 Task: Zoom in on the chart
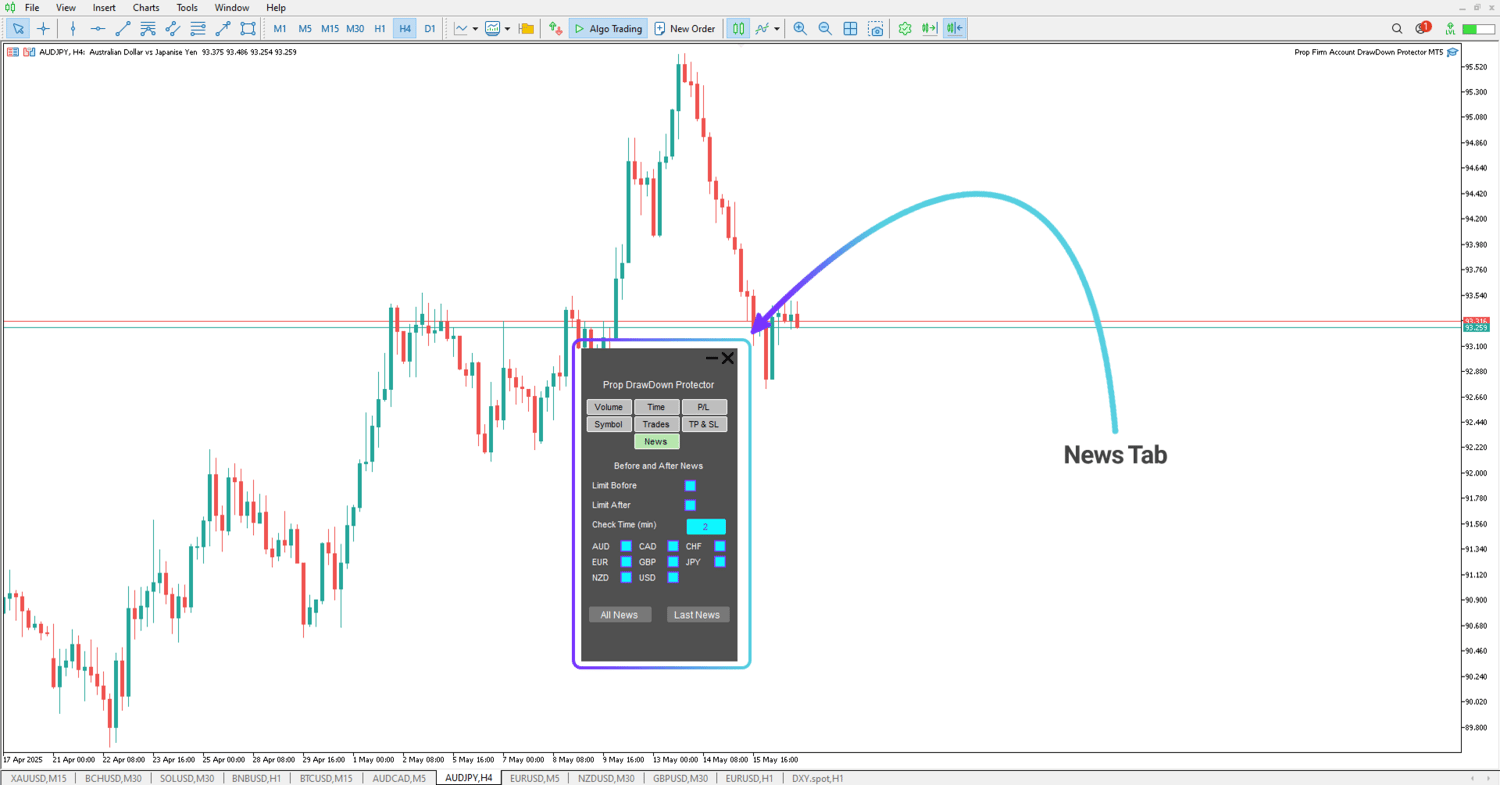(x=800, y=29)
